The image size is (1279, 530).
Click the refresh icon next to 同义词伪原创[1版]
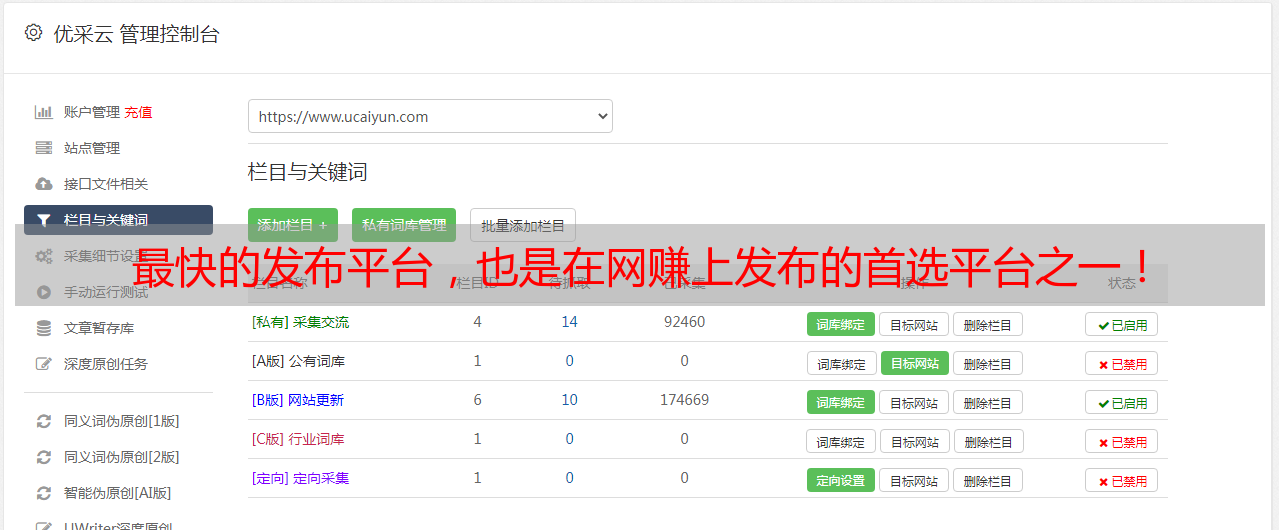(43, 421)
